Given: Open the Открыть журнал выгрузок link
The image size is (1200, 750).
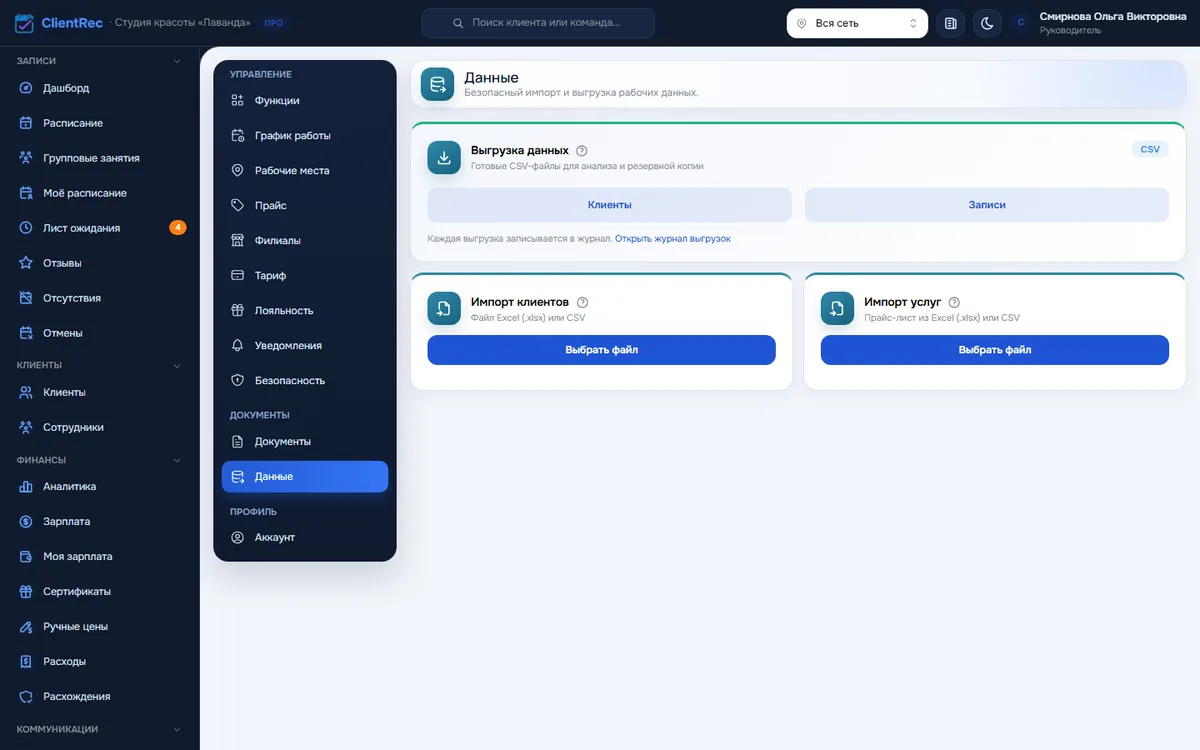Looking at the screenshot, I should (673, 239).
